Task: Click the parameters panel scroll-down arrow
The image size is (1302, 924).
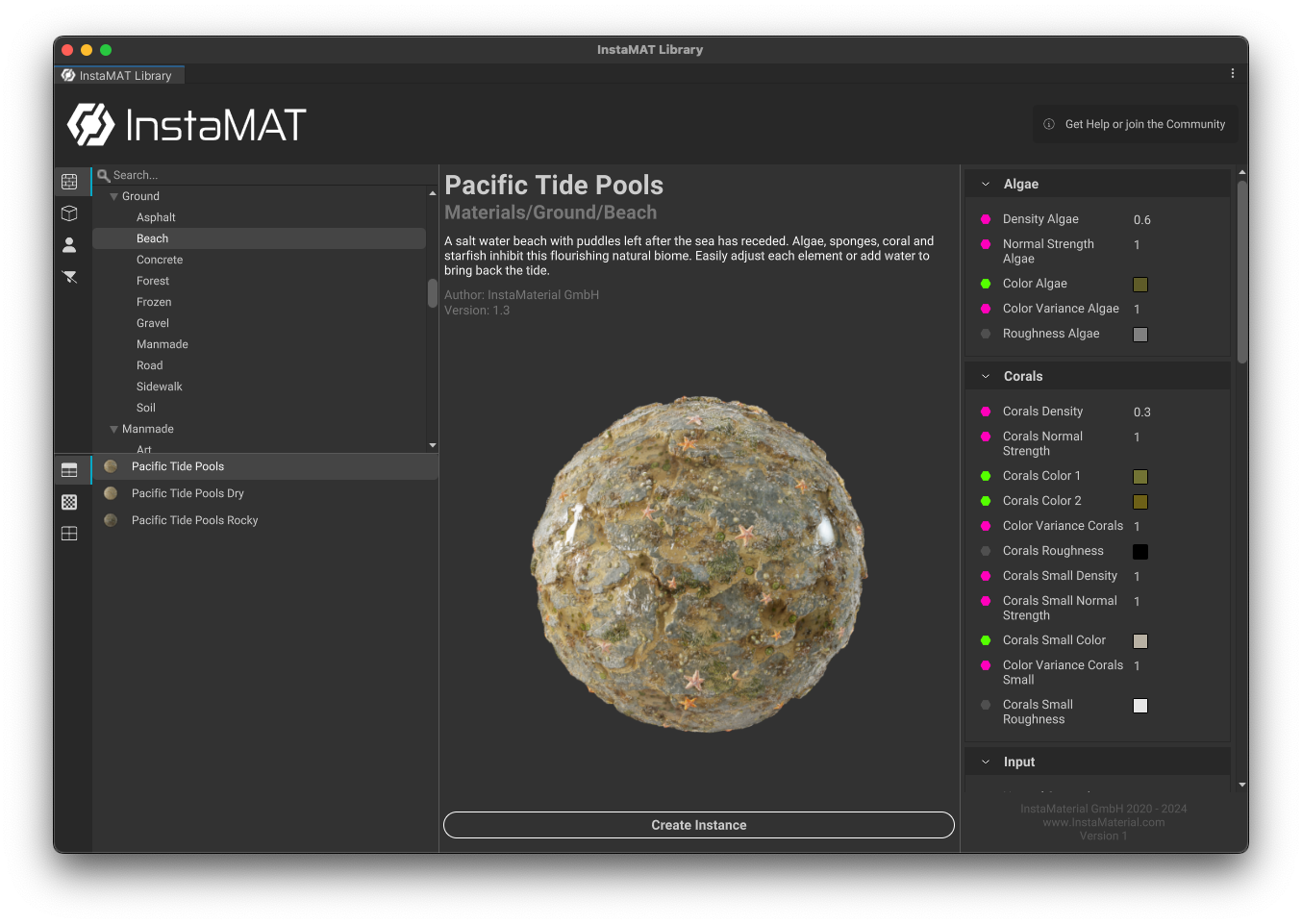Action: click(x=1242, y=785)
